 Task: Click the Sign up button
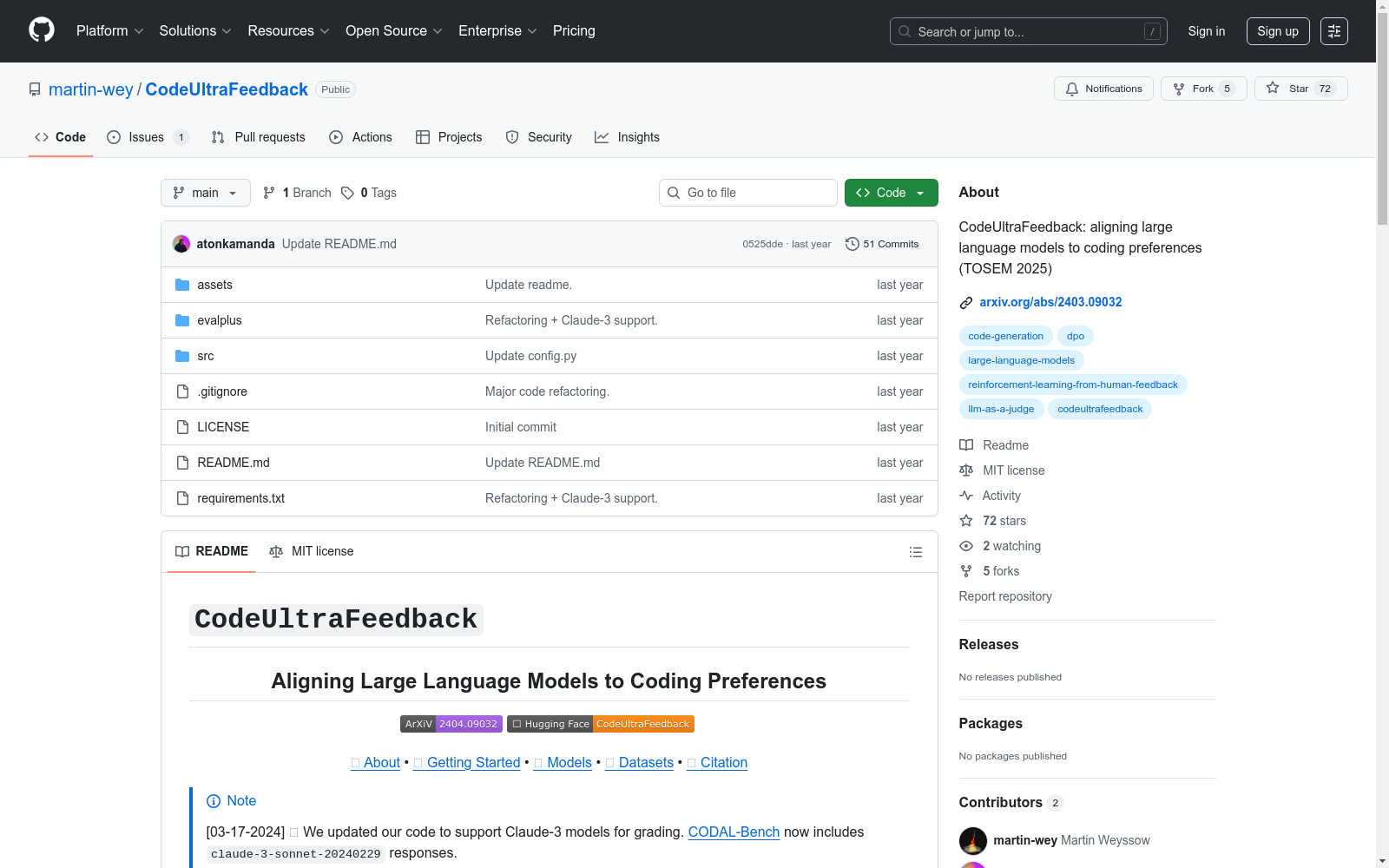[1278, 31]
